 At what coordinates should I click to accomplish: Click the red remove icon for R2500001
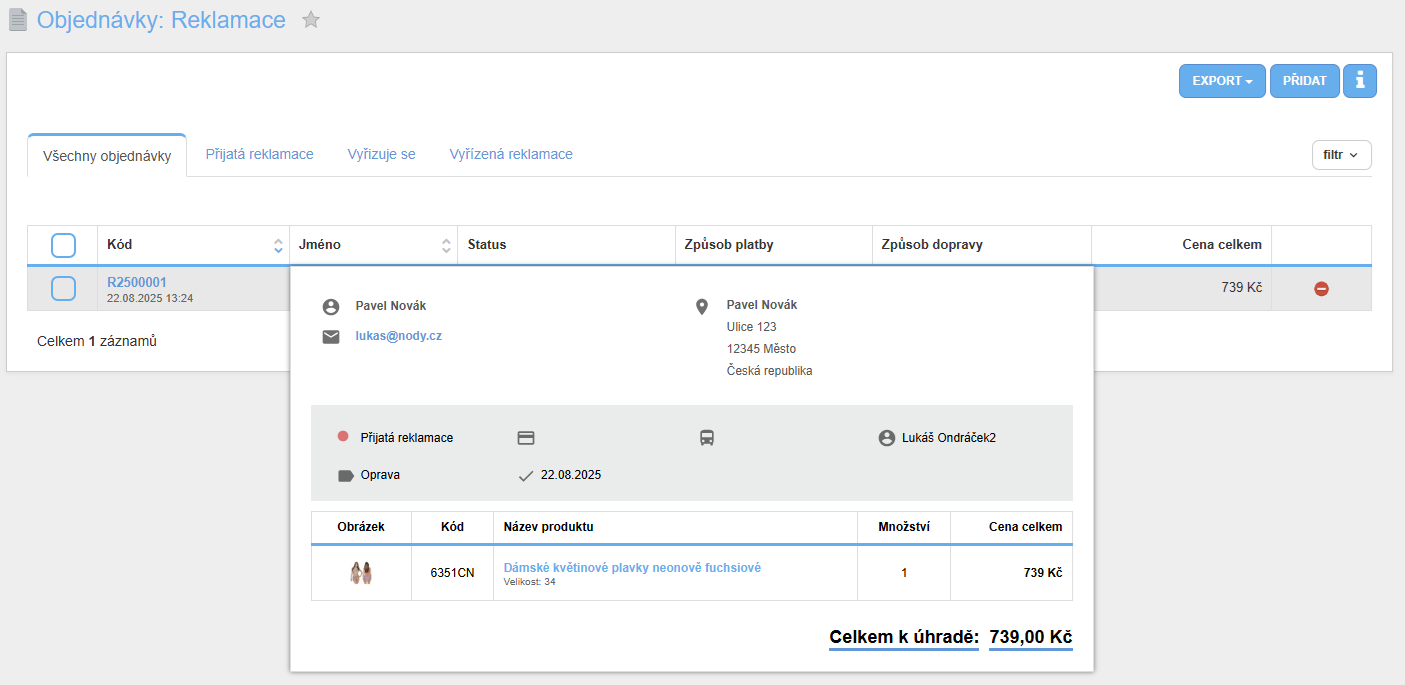point(1321,289)
